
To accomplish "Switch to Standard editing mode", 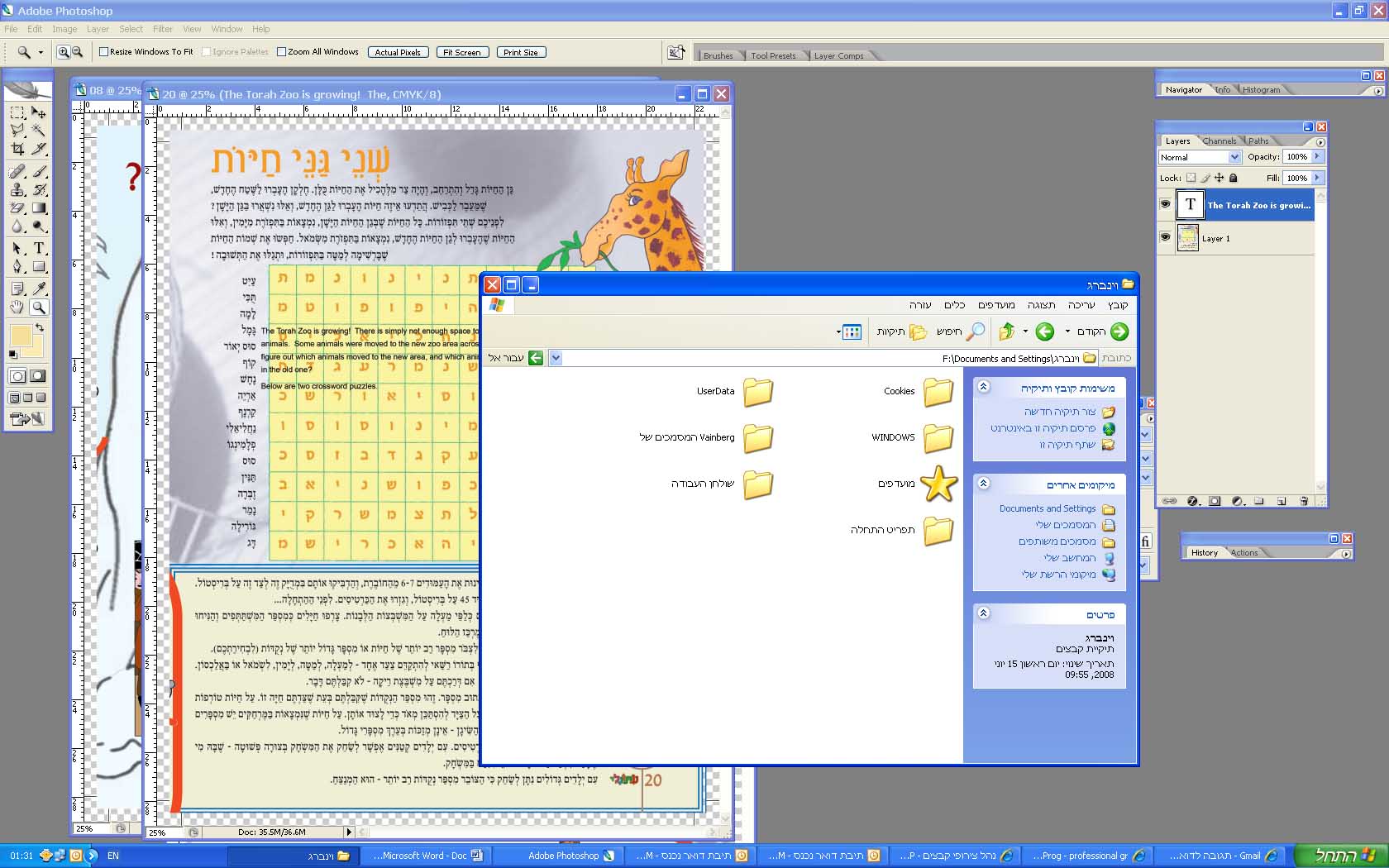I will (x=17, y=376).
